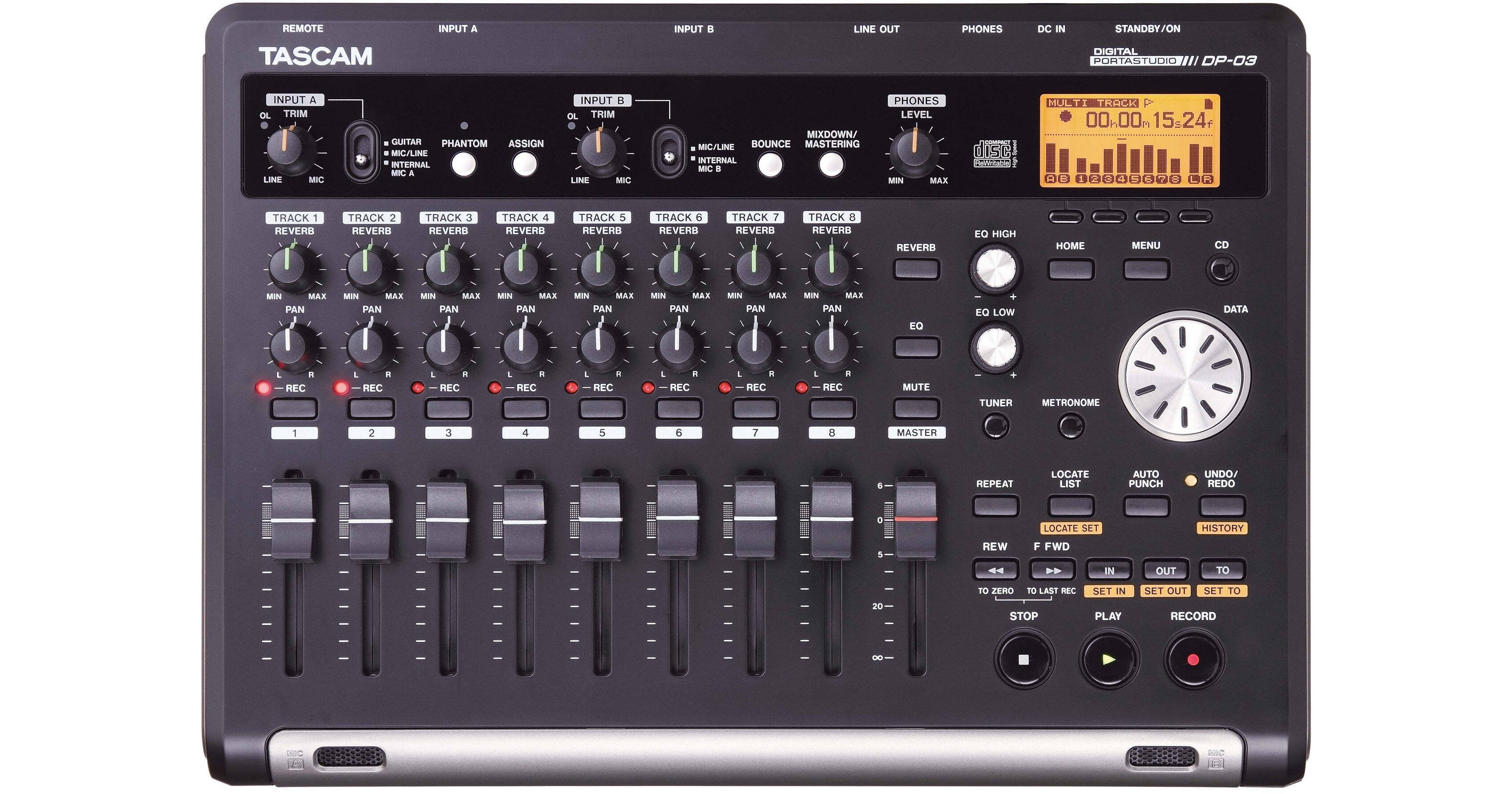Turn the Track 8 PAN knob
Image resolution: width=1512 pixels, height=794 pixels.
(x=832, y=347)
